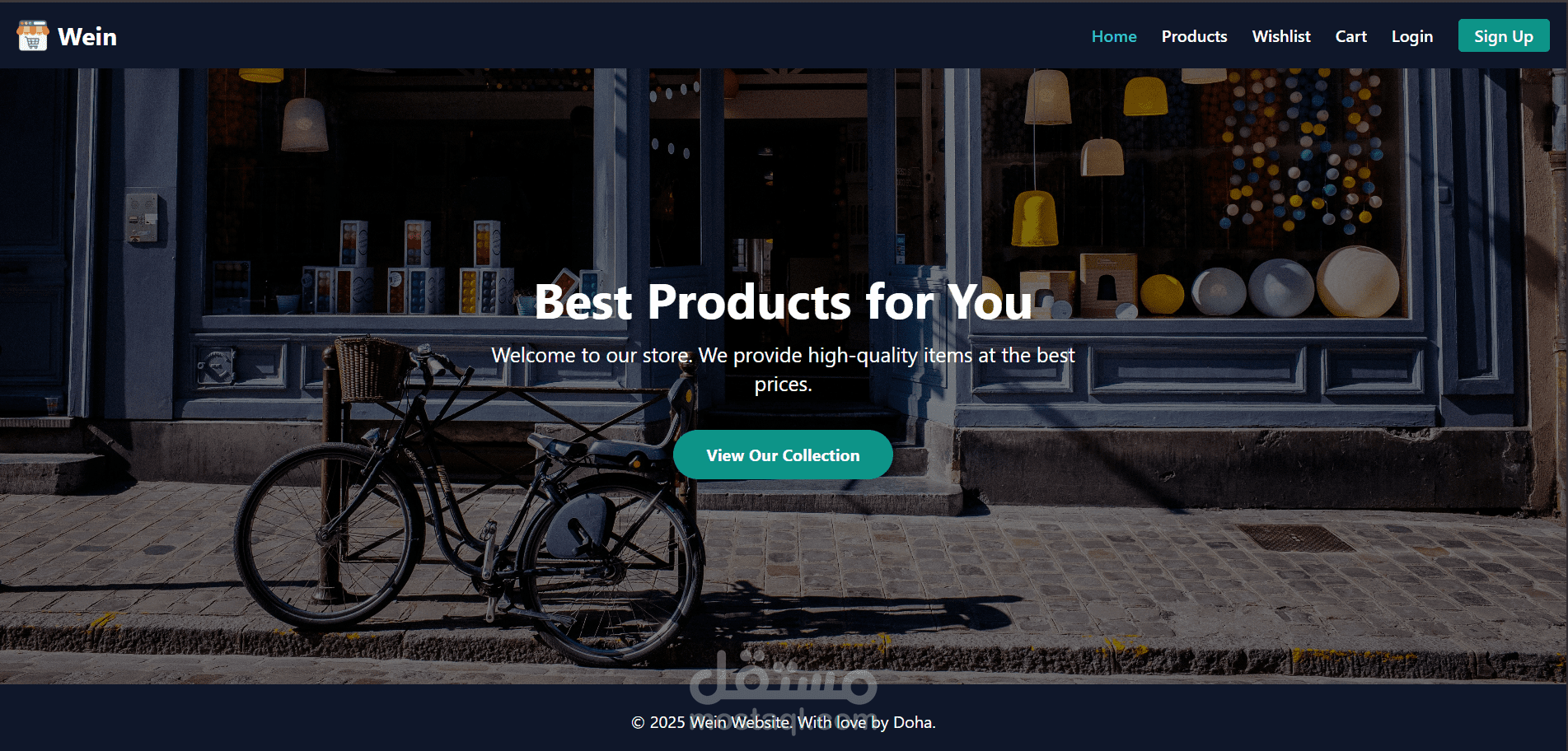Click the View Our Collection button

[783, 455]
